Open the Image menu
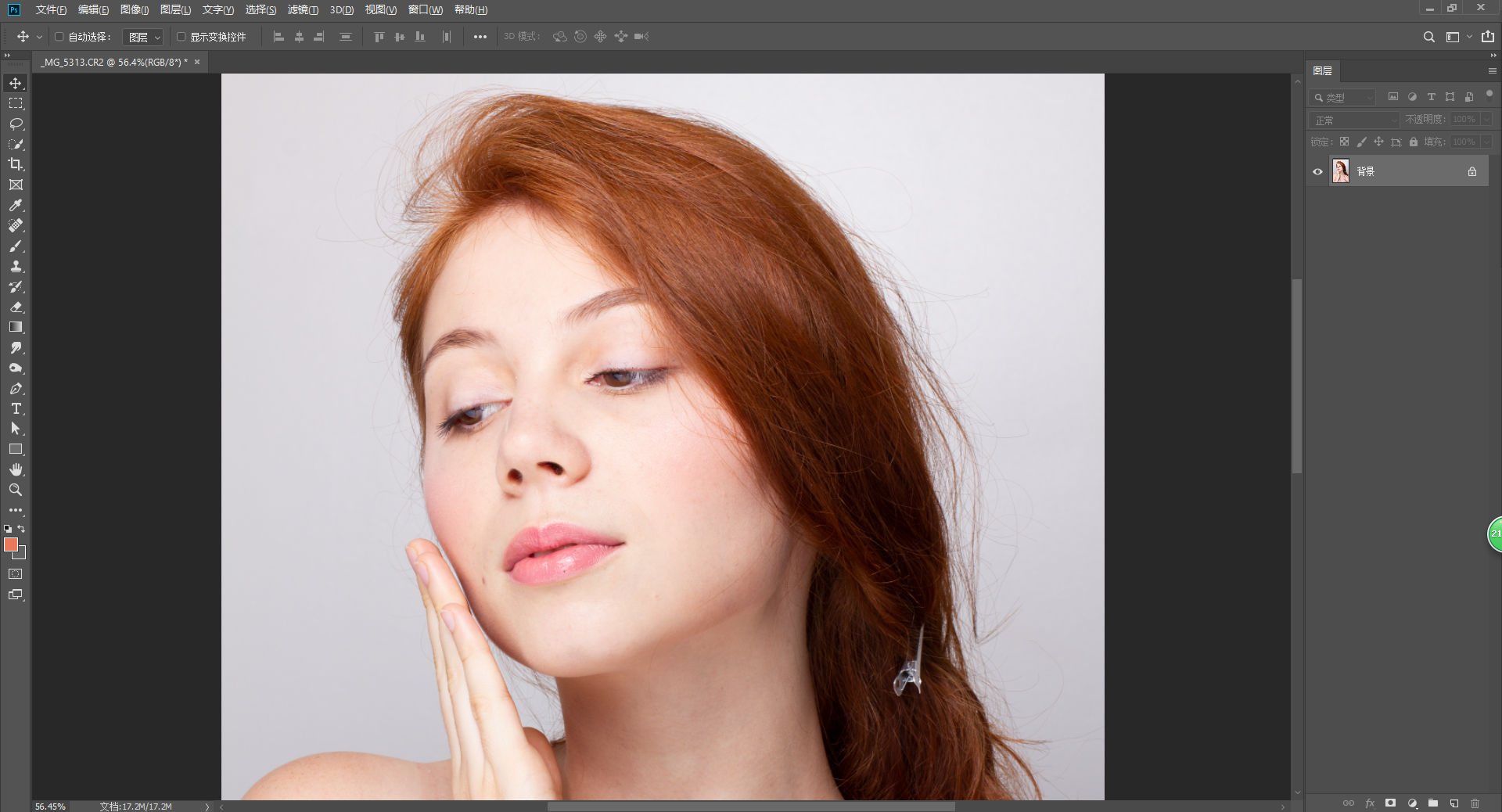Image resolution: width=1502 pixels, height=812 pixels. 135,9
